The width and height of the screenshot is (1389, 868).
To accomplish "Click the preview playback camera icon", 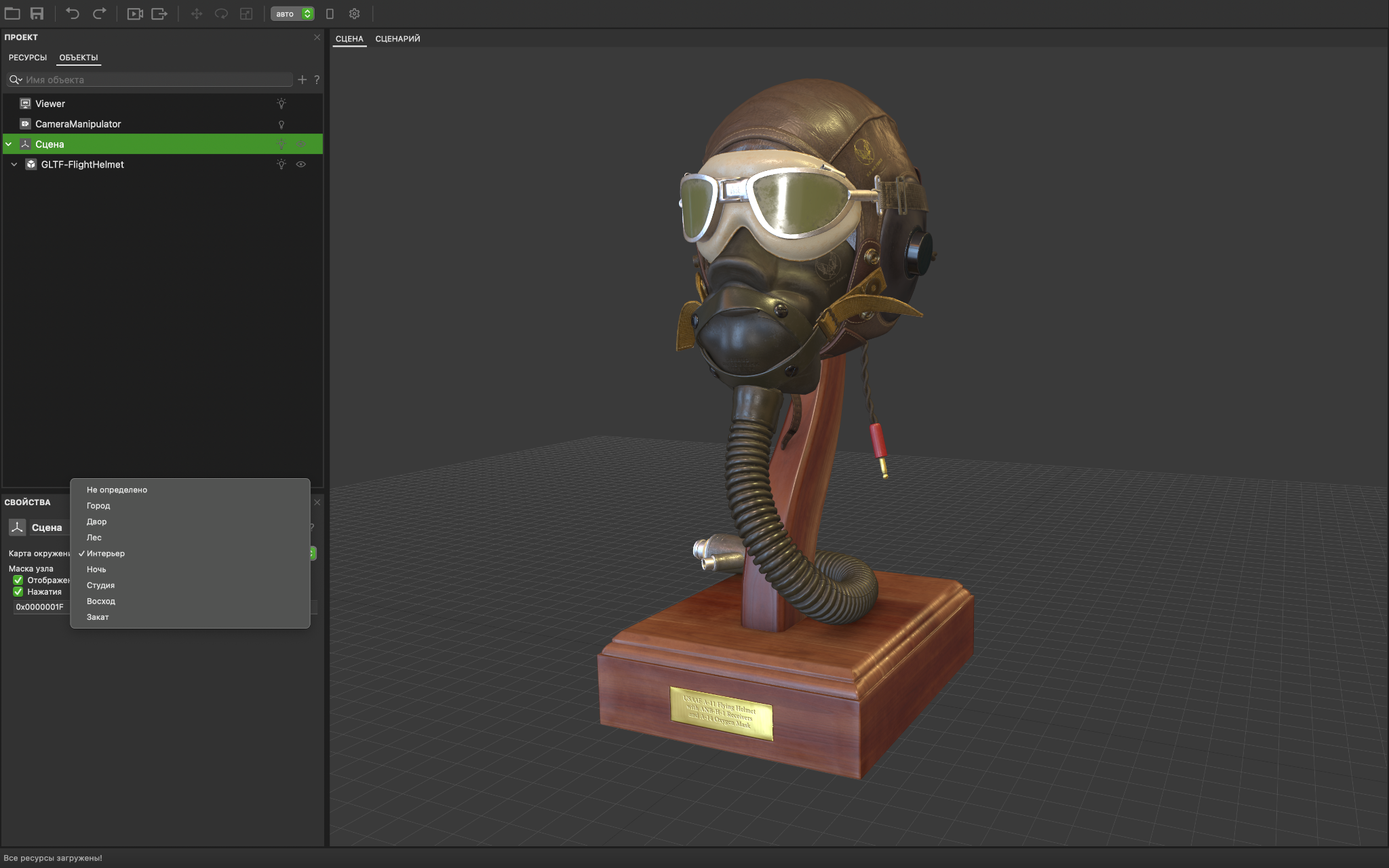I will (x=135, y=14).
